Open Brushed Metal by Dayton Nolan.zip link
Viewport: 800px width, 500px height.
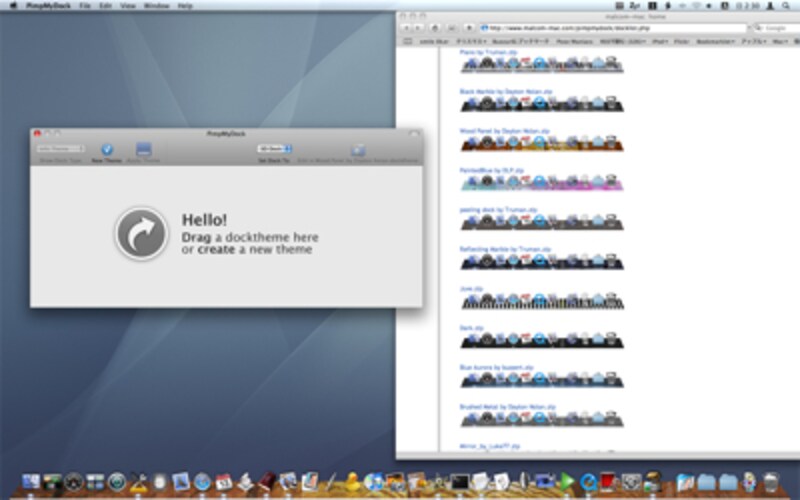point(507,407)
